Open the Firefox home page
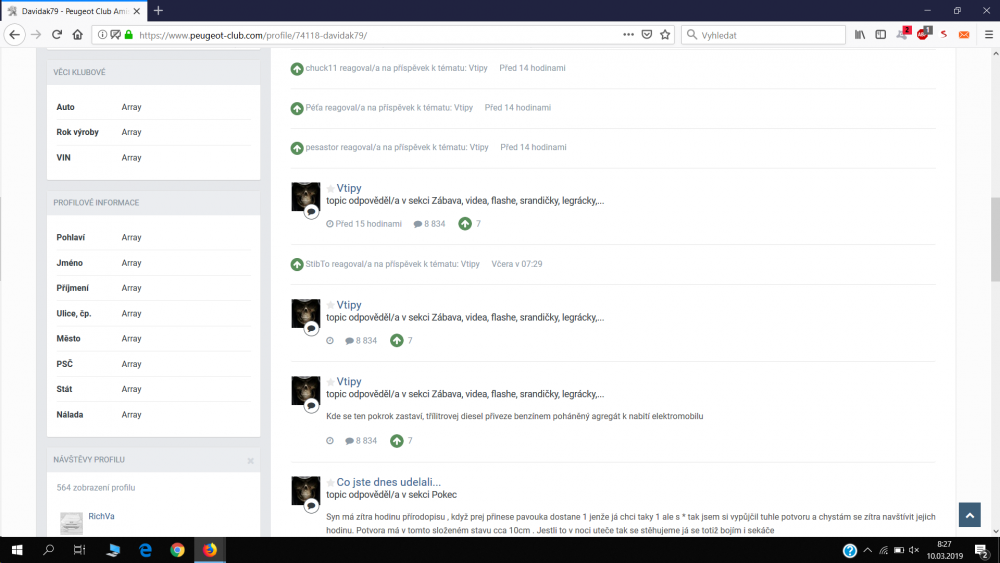Screen dimensions: 1000x563 (77, 35)
